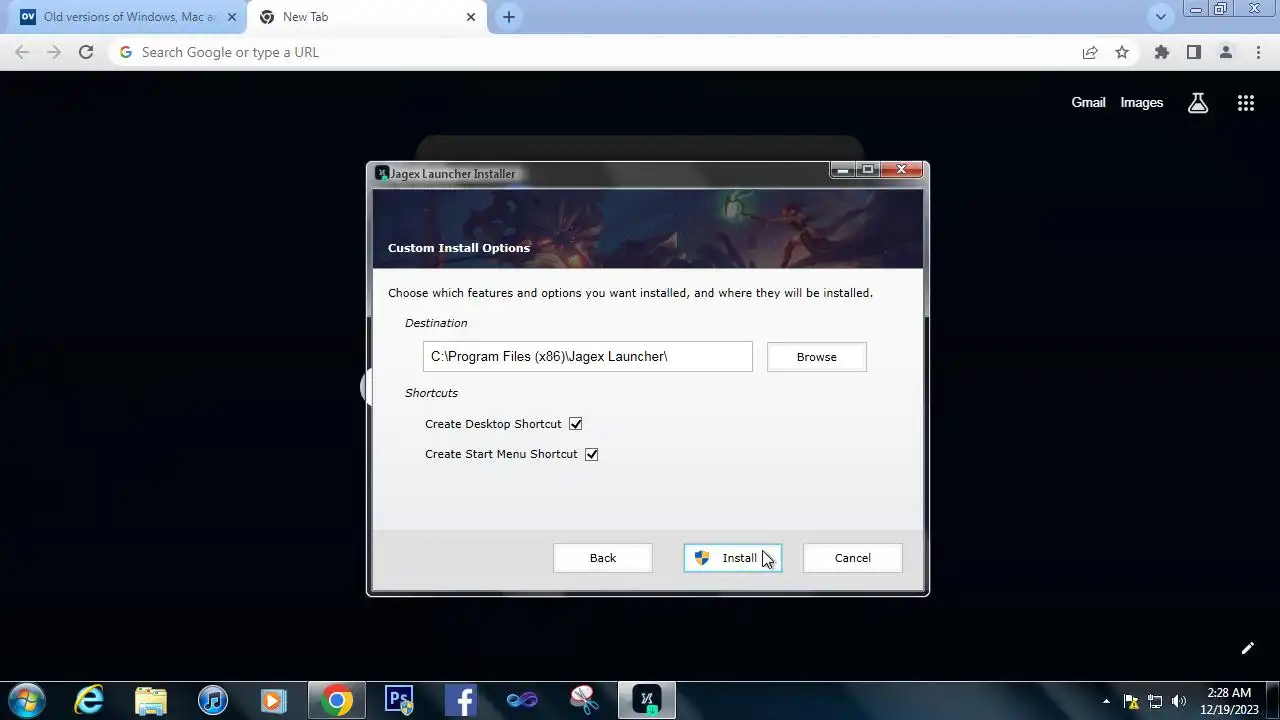Click the destination path input field
This screenshot has width=1280, height=720.
(588, 357)
